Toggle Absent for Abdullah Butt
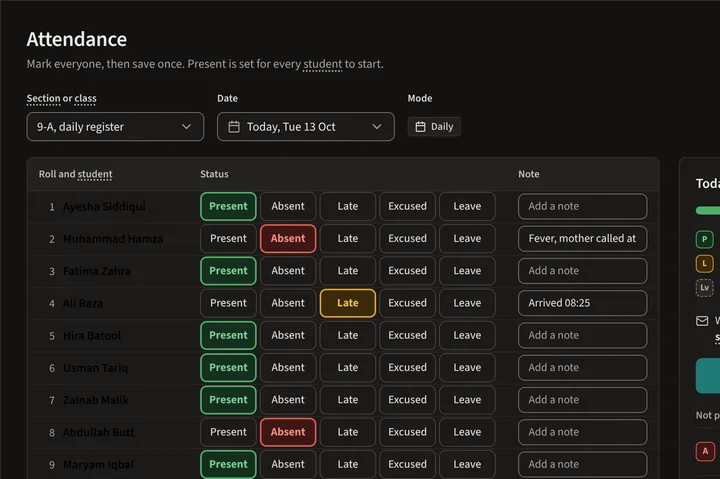 point(288,432)
